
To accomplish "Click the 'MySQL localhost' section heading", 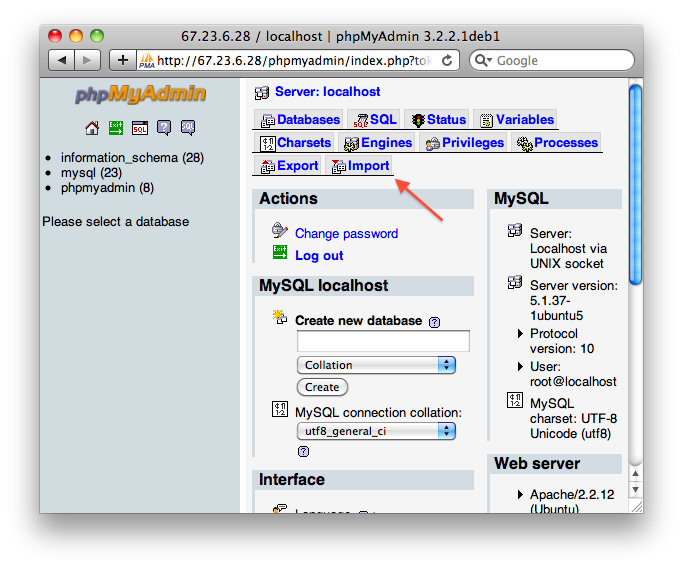I will [324, 286].
